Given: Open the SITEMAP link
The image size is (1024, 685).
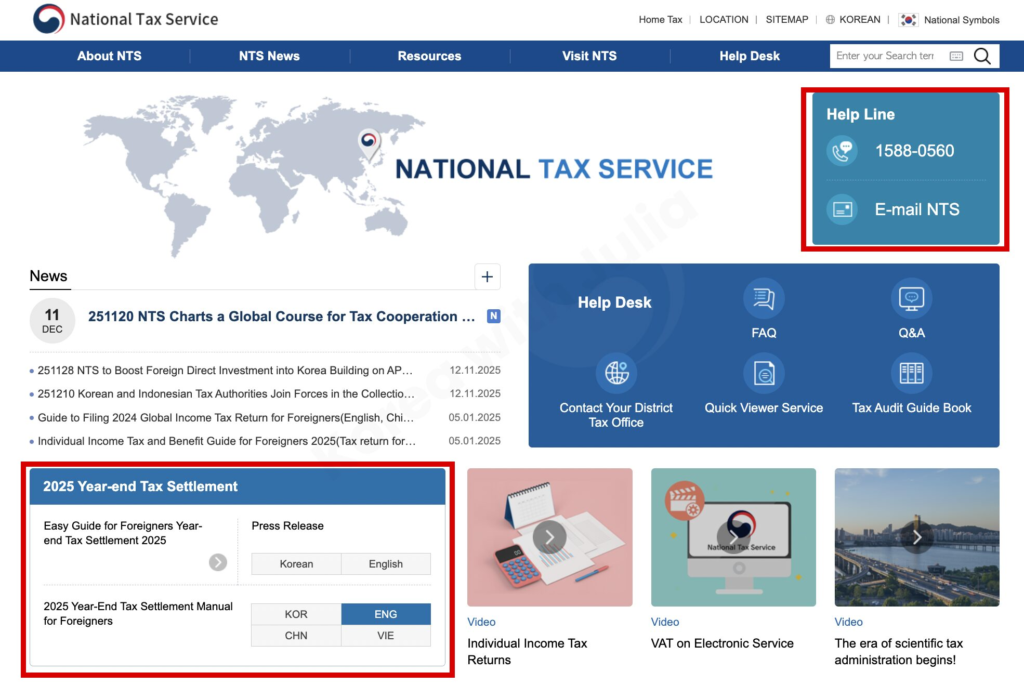Looking at the screenshot, I should click(786, 20).
